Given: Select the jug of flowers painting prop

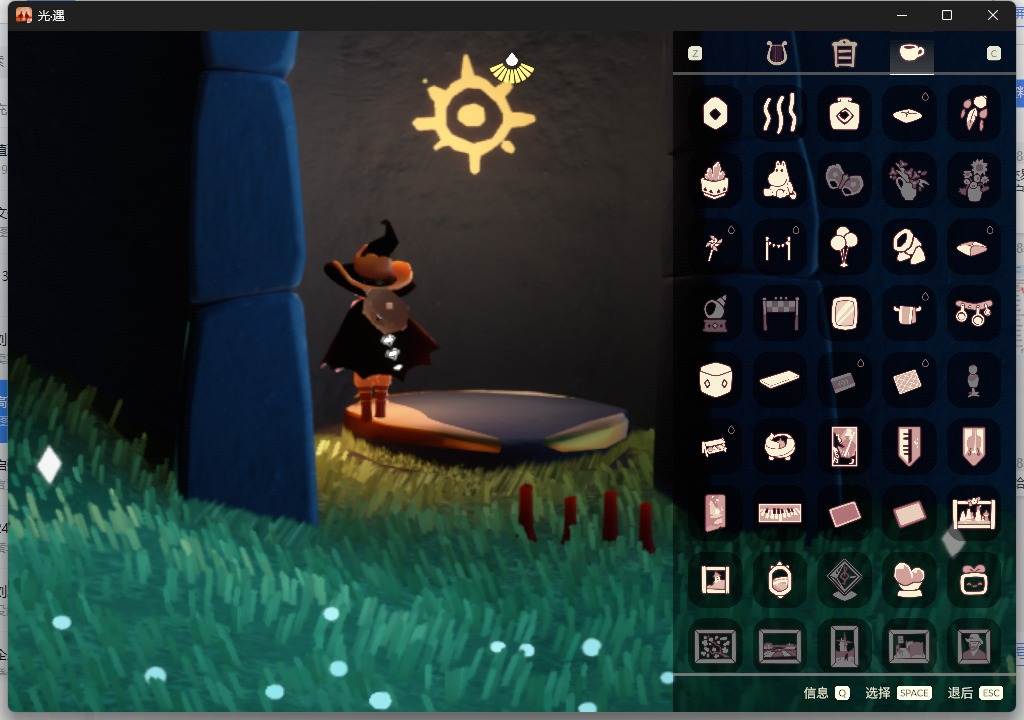Looking at the screenshot, I should click(x=908, y=180).
